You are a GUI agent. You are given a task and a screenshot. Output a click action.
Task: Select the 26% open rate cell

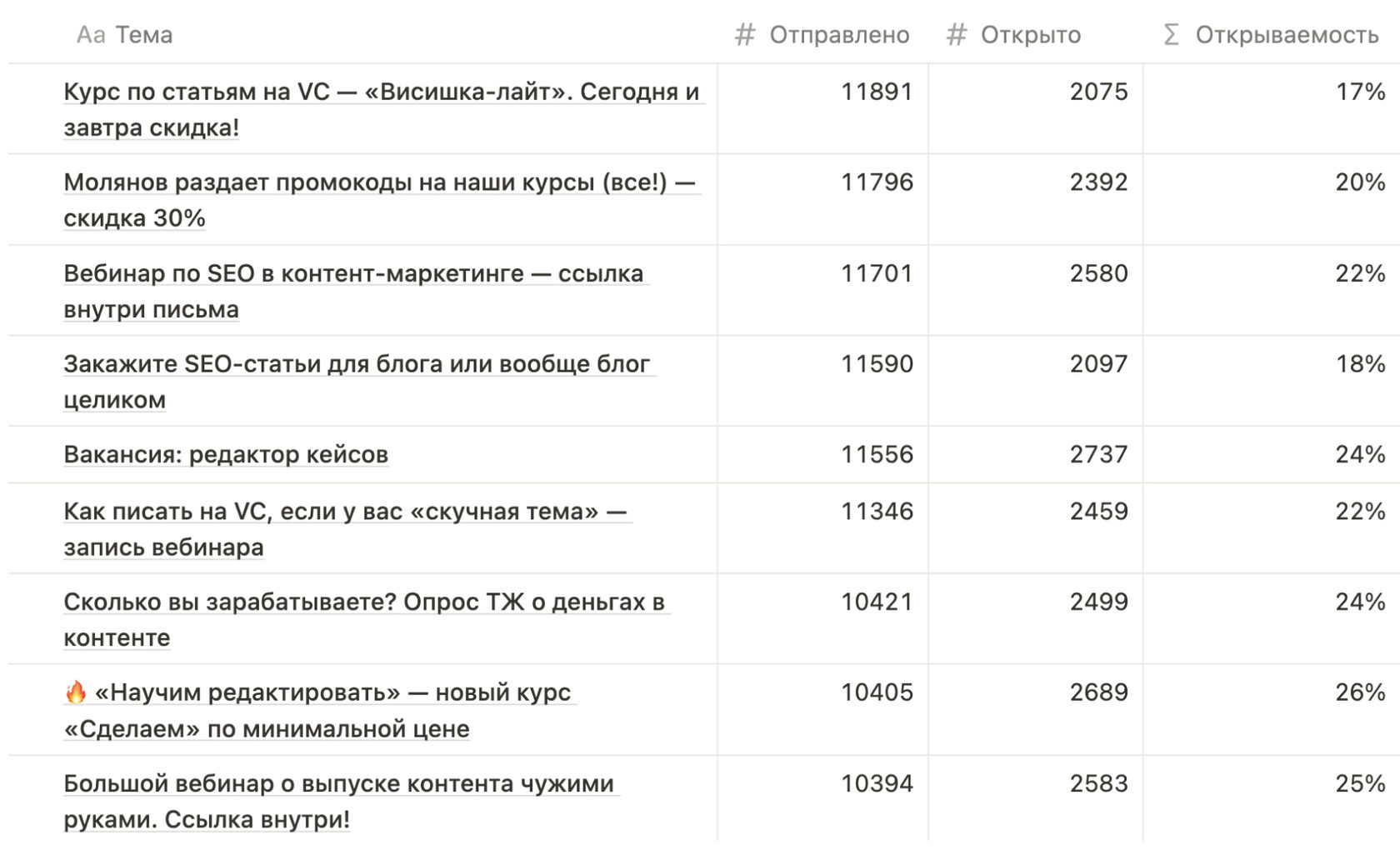pos(1271,710)
